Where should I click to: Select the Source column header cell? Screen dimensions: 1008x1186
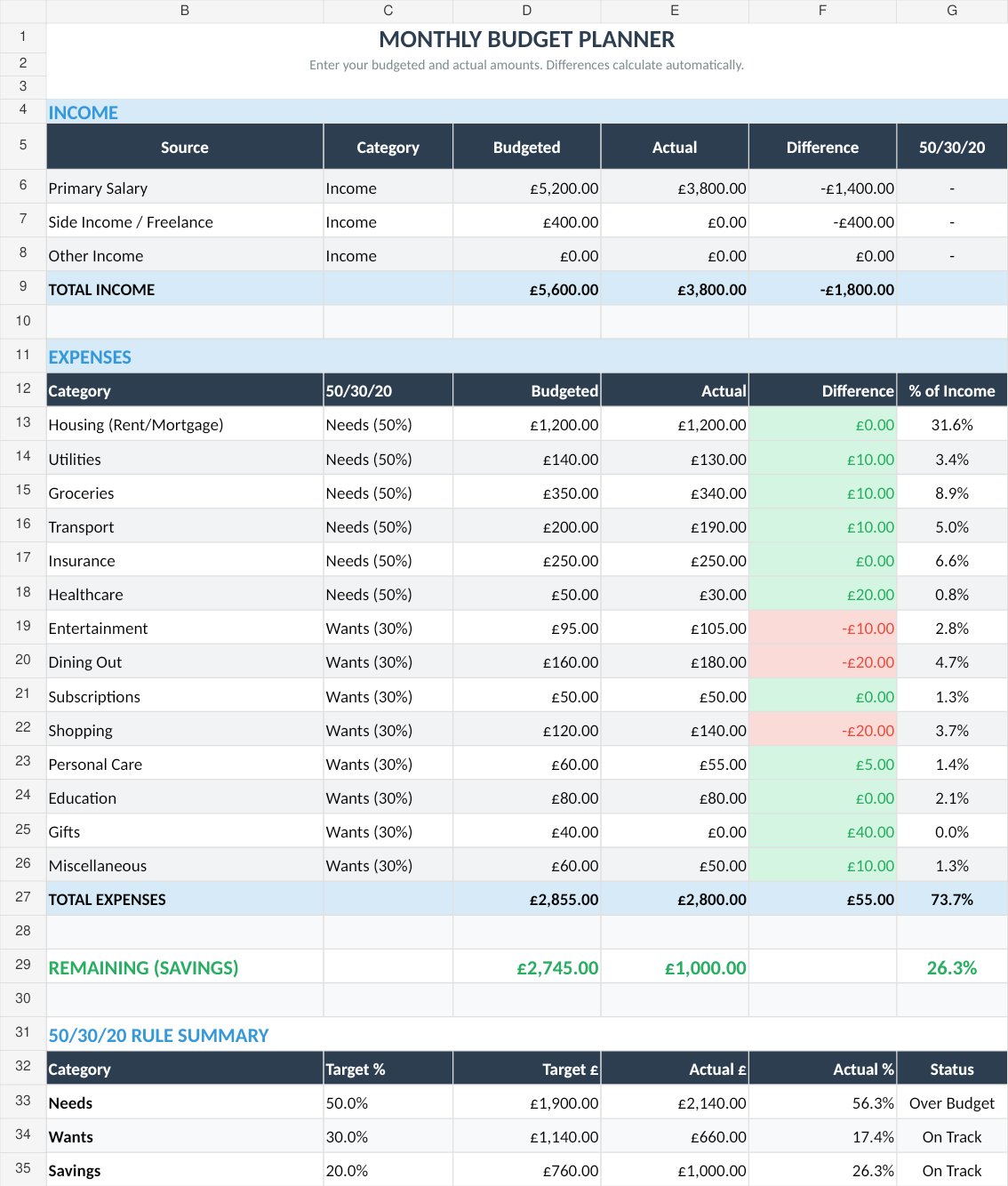coord(184,147)
